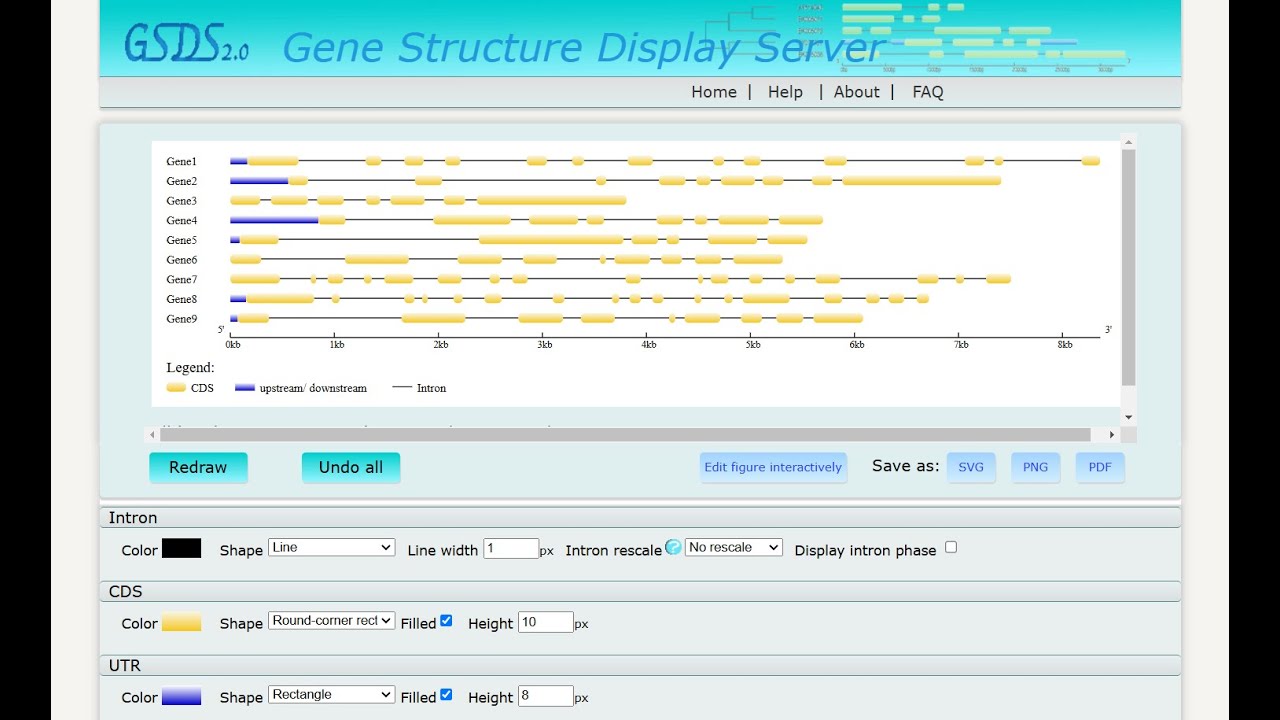Image resolution: width=1280 pixels, height=720 pixels.
Task: Click Edit figure interactively button
Action: 773,467
